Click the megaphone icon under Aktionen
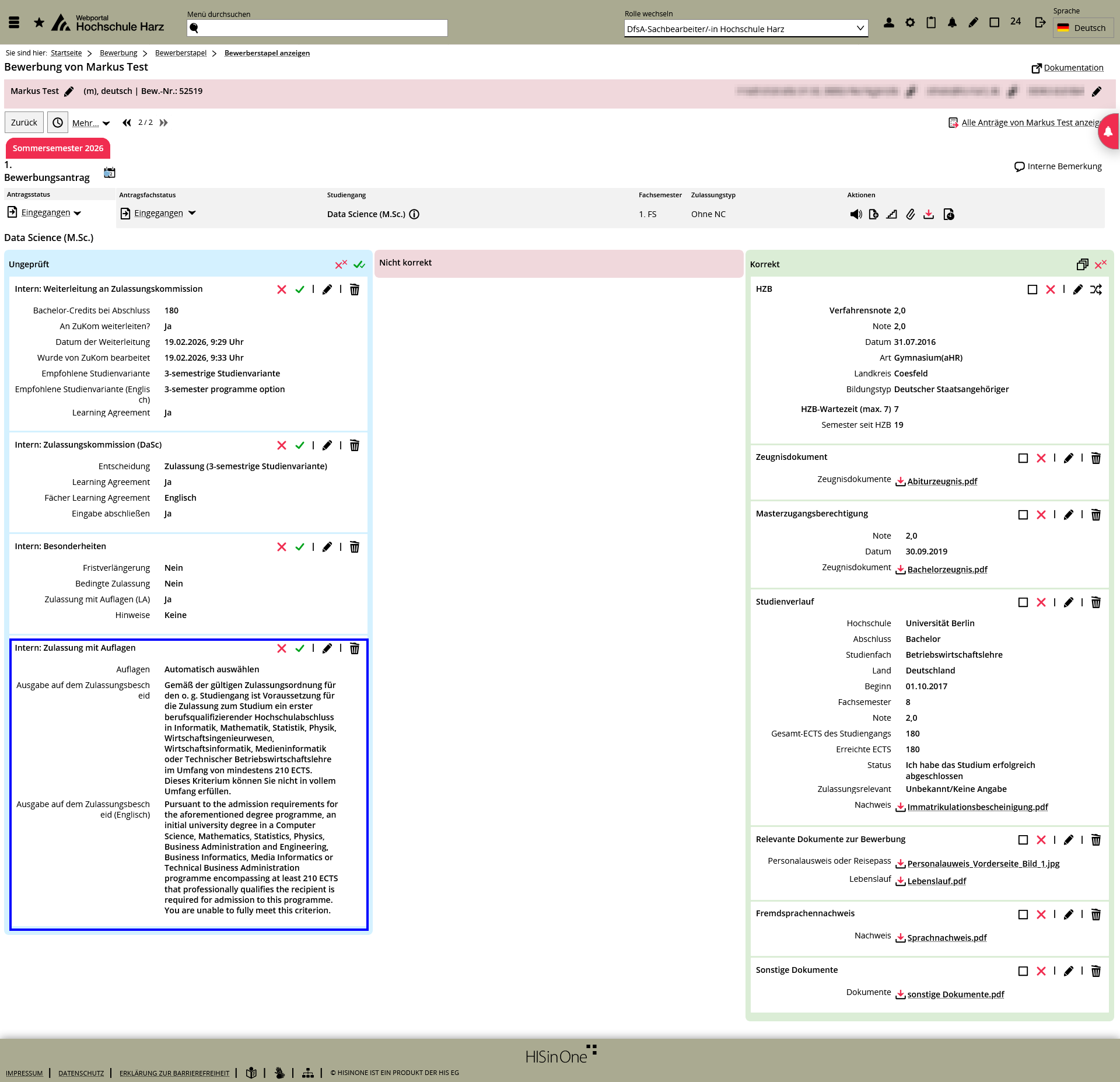 (856, 214)
